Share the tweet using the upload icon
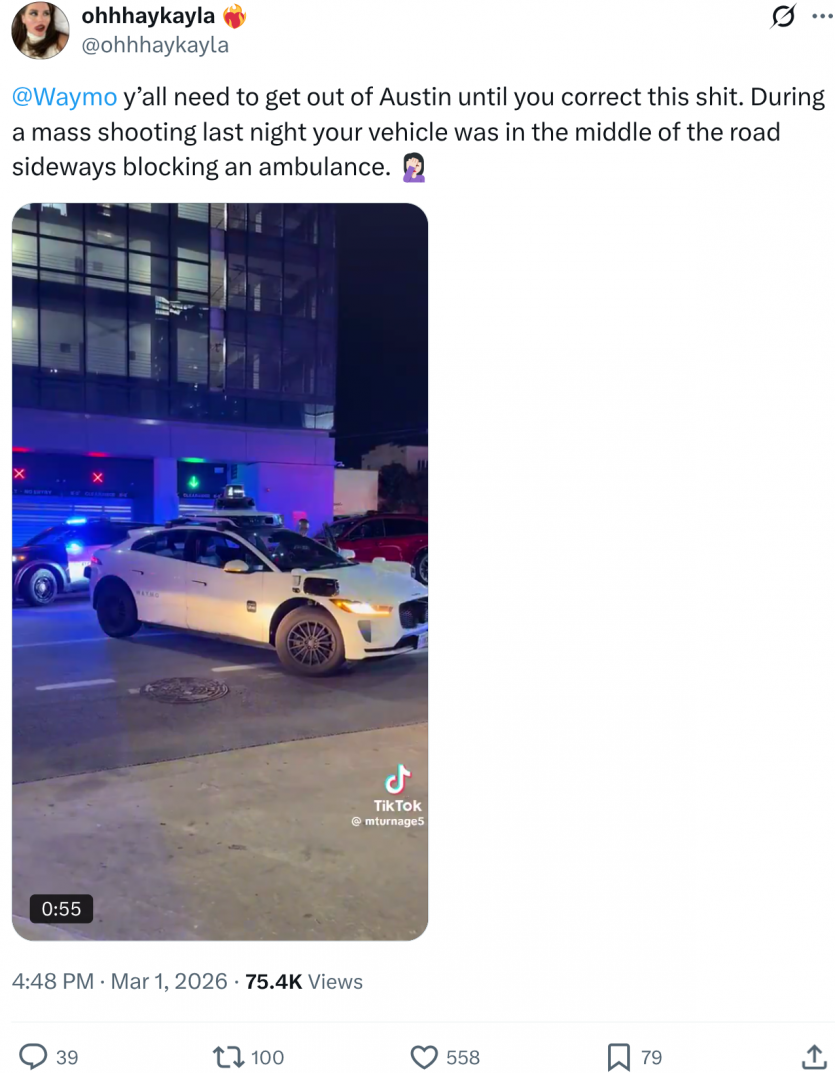Screen dimensions: 835x1073 tap(814, 1056)
